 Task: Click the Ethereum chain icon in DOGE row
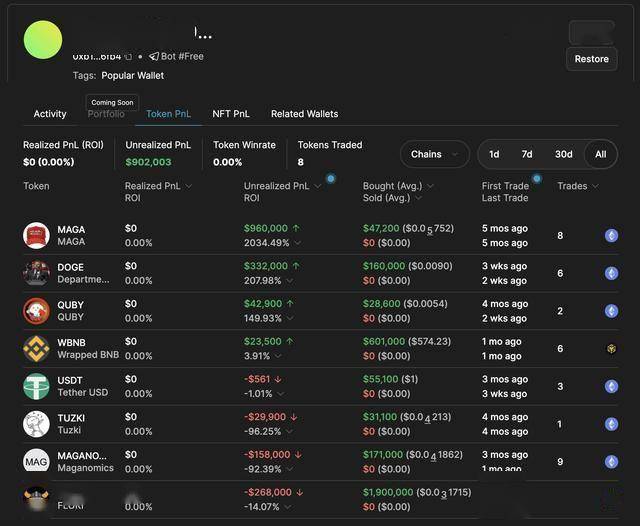tap(611, 273)
